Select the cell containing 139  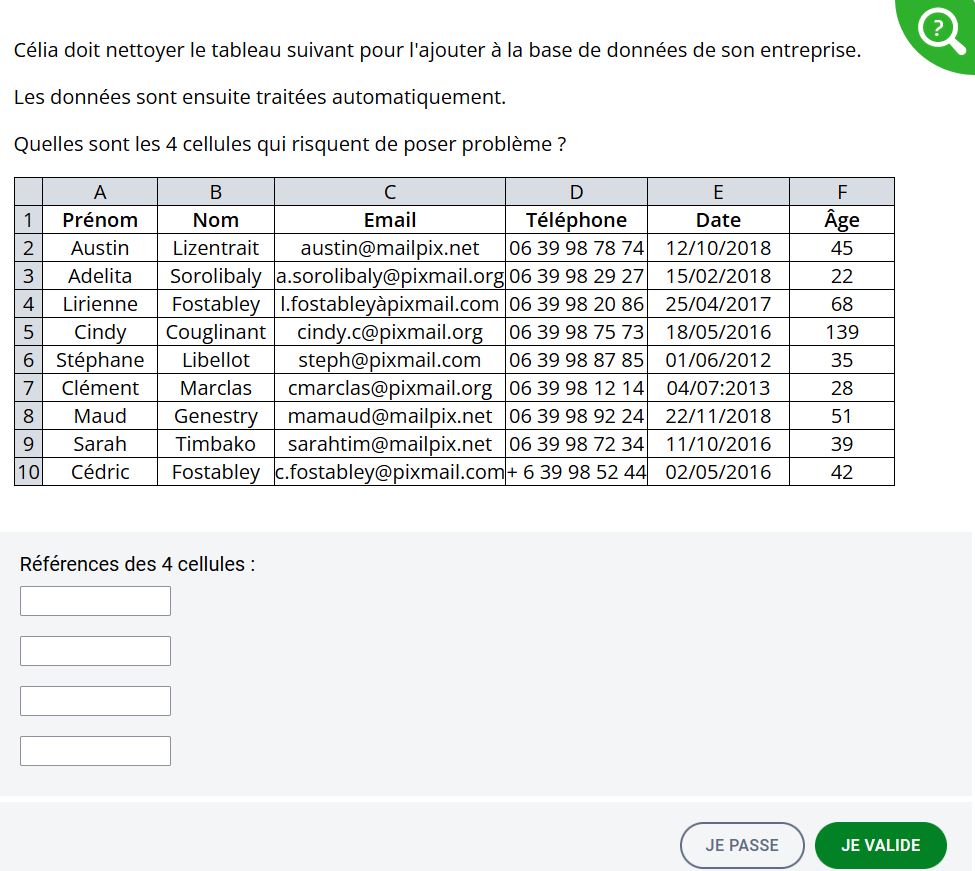click(x=842, y=332)
